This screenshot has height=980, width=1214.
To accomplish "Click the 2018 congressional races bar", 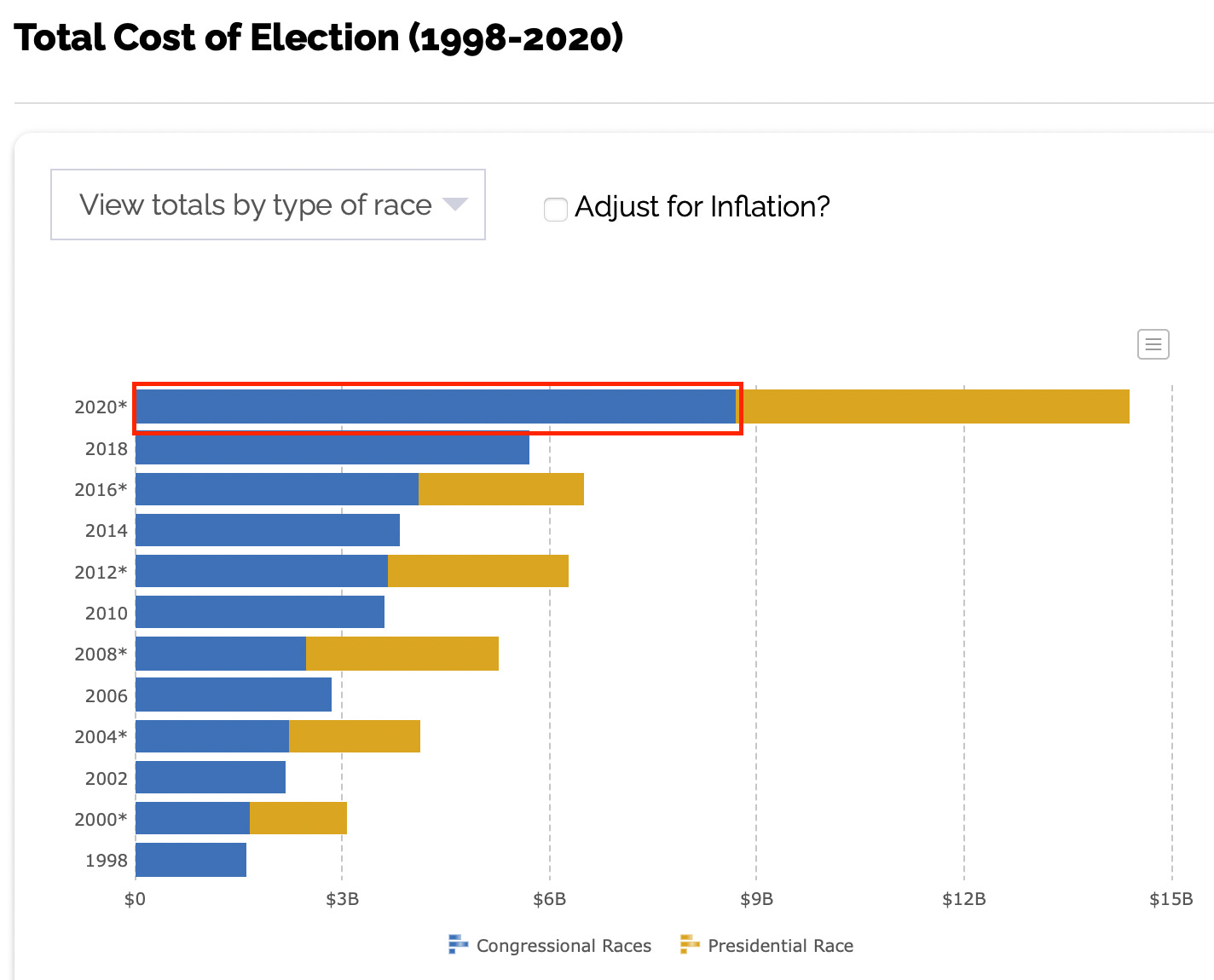I will tap(332, 447).
